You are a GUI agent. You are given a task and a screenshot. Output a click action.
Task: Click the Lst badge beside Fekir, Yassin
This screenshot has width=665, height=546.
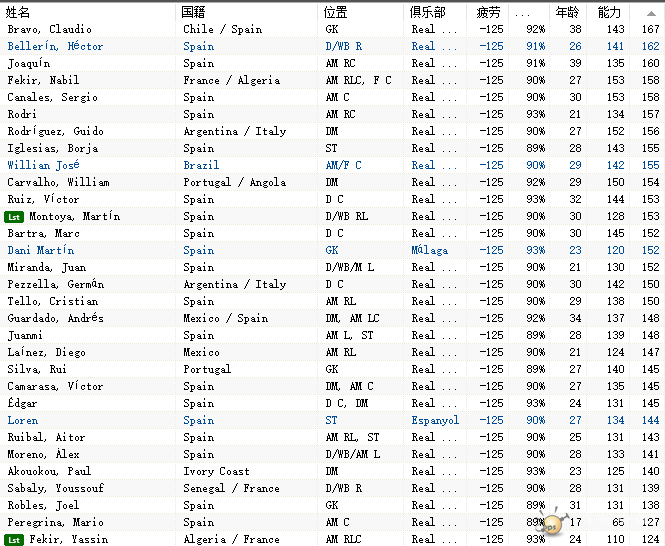pyautogui.click(x=14, y=540)
